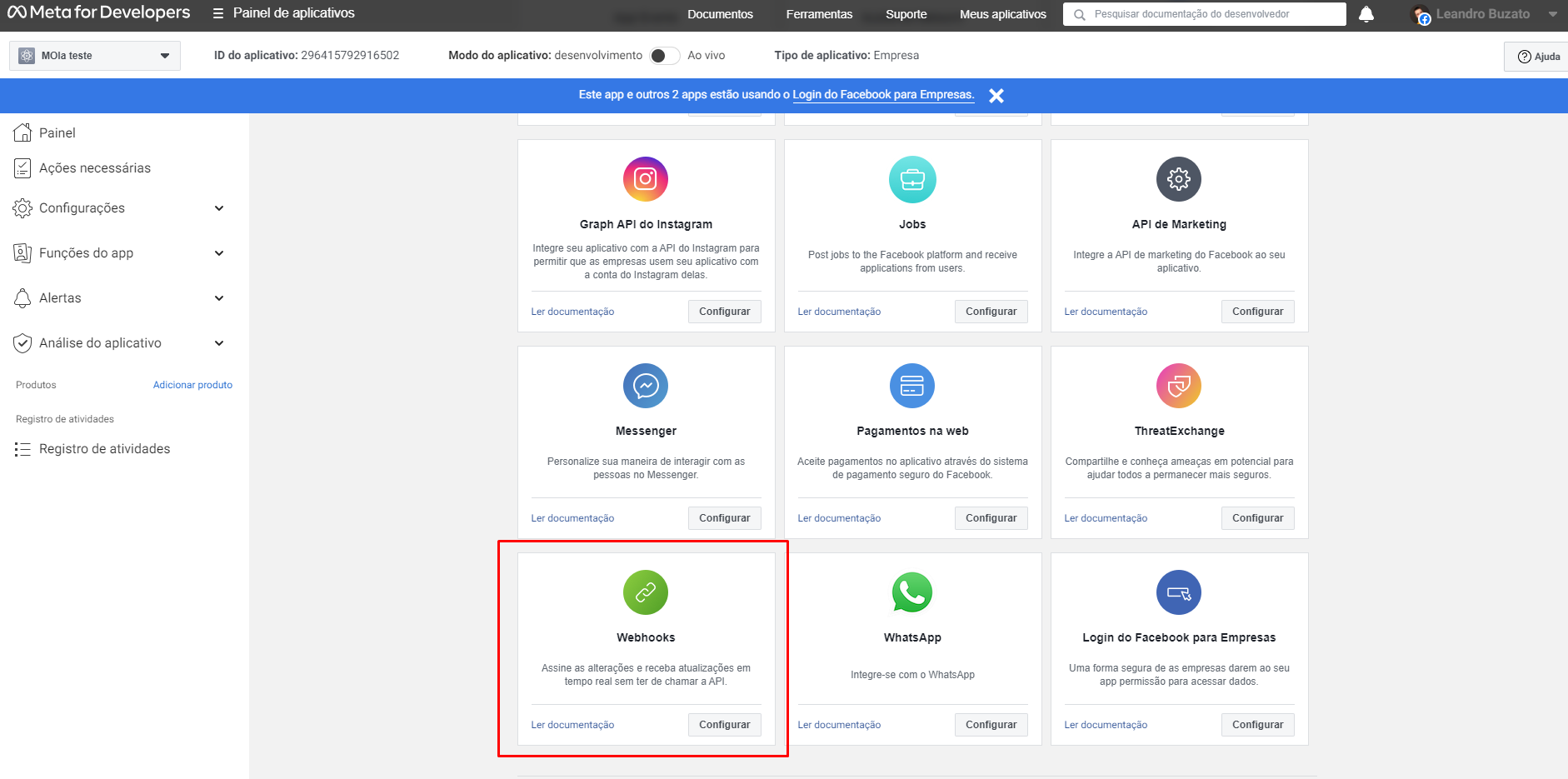Screen dimensions: 1568x779
Task: Toggle app mode switch to Ao vivo
Action: (664, 56)
